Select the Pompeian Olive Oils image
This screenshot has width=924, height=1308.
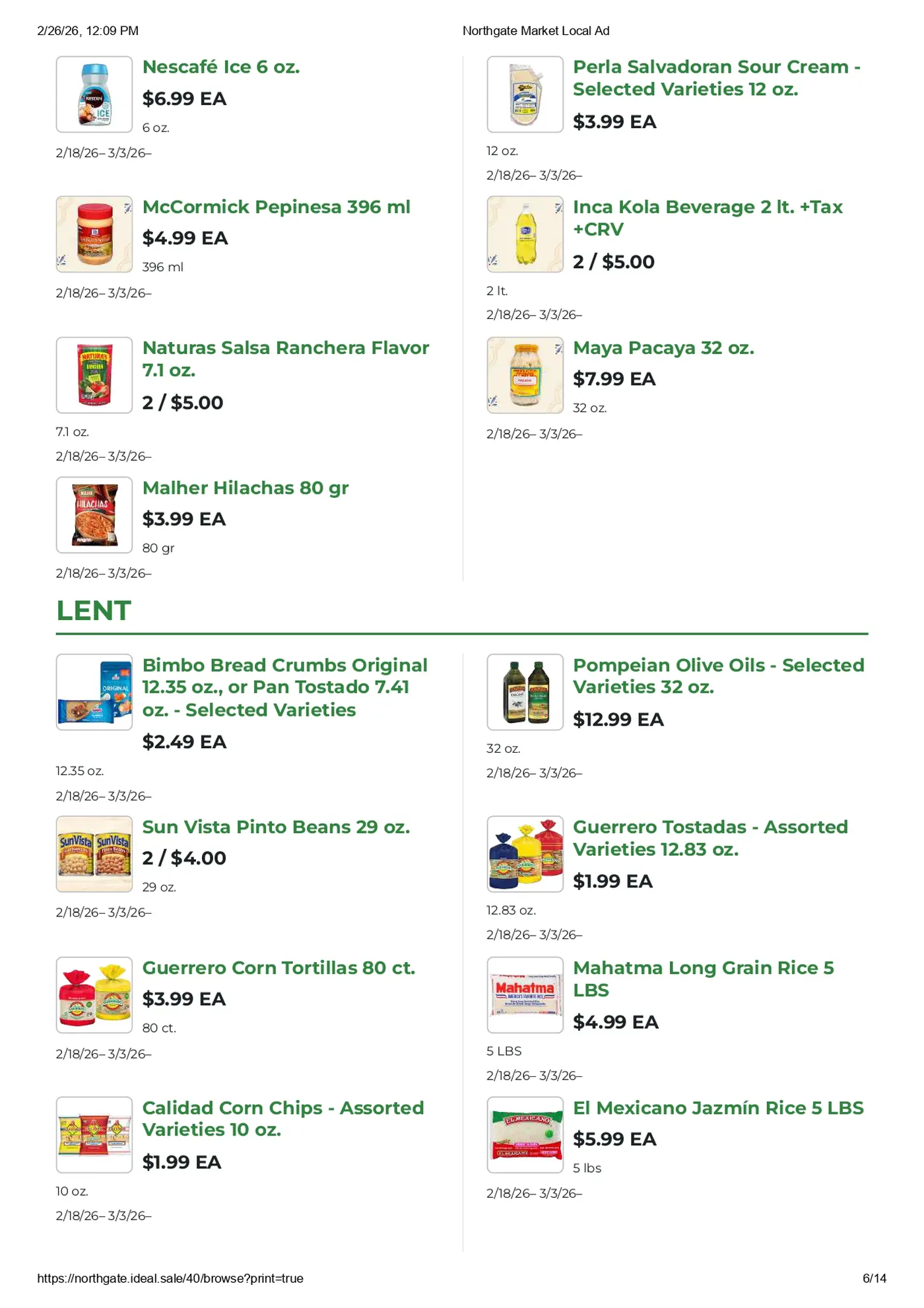525,692
